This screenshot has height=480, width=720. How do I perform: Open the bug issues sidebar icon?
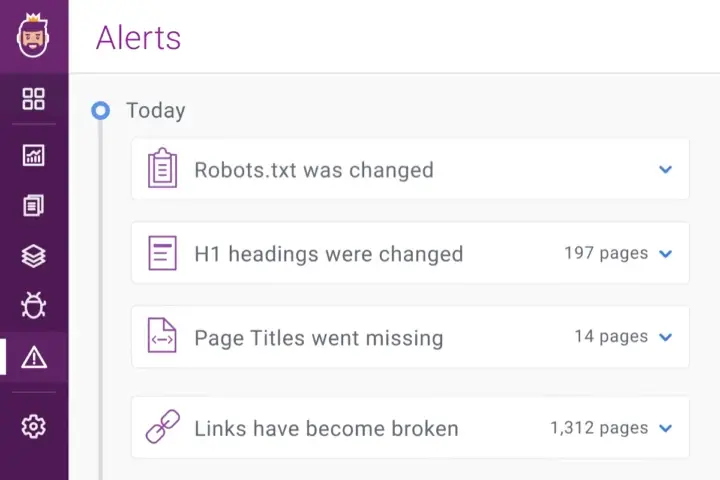tap(34, 306)
